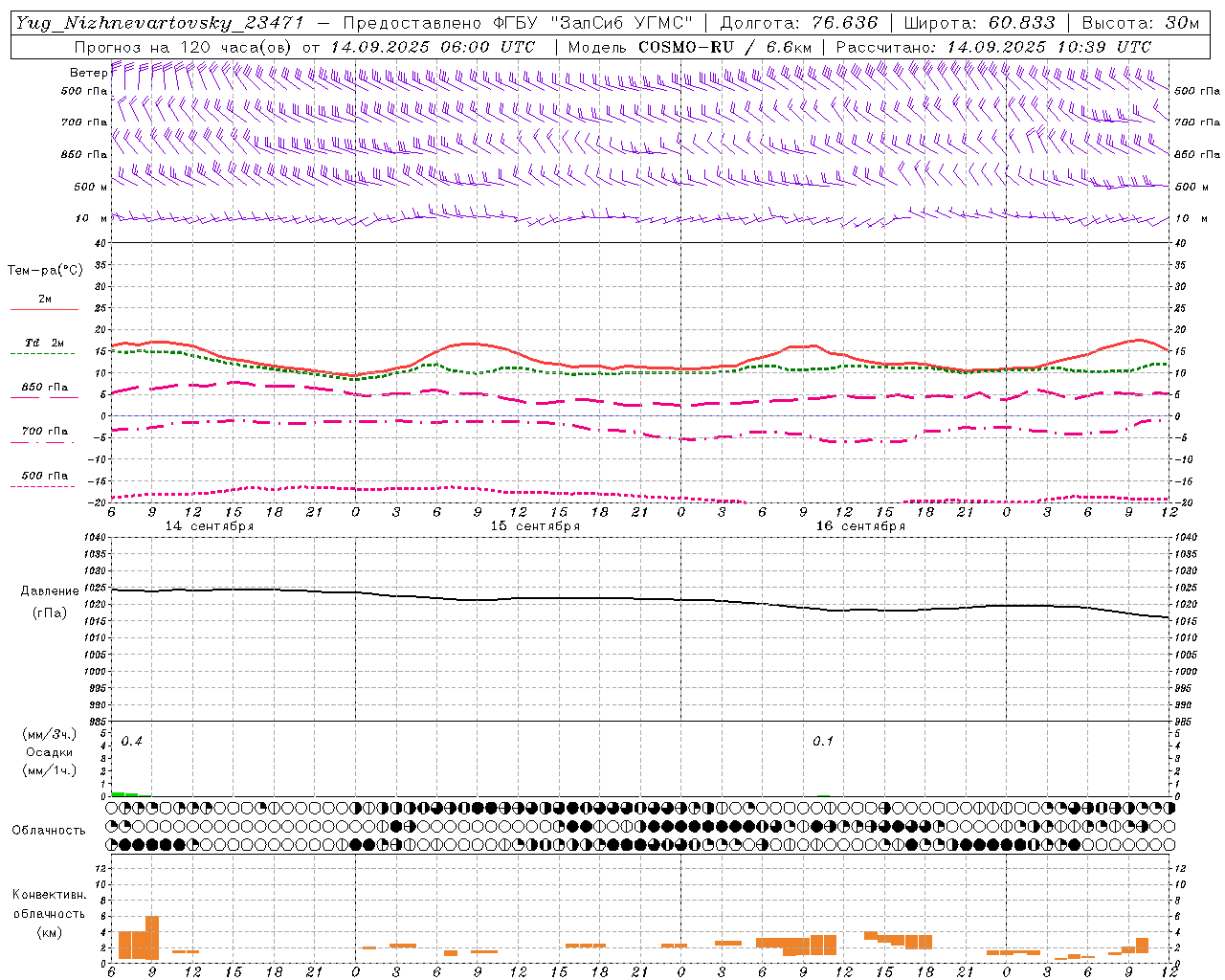1225x980 pixels.
Task: Click the '0.4' precipitation value
Action: pos(131,742)
